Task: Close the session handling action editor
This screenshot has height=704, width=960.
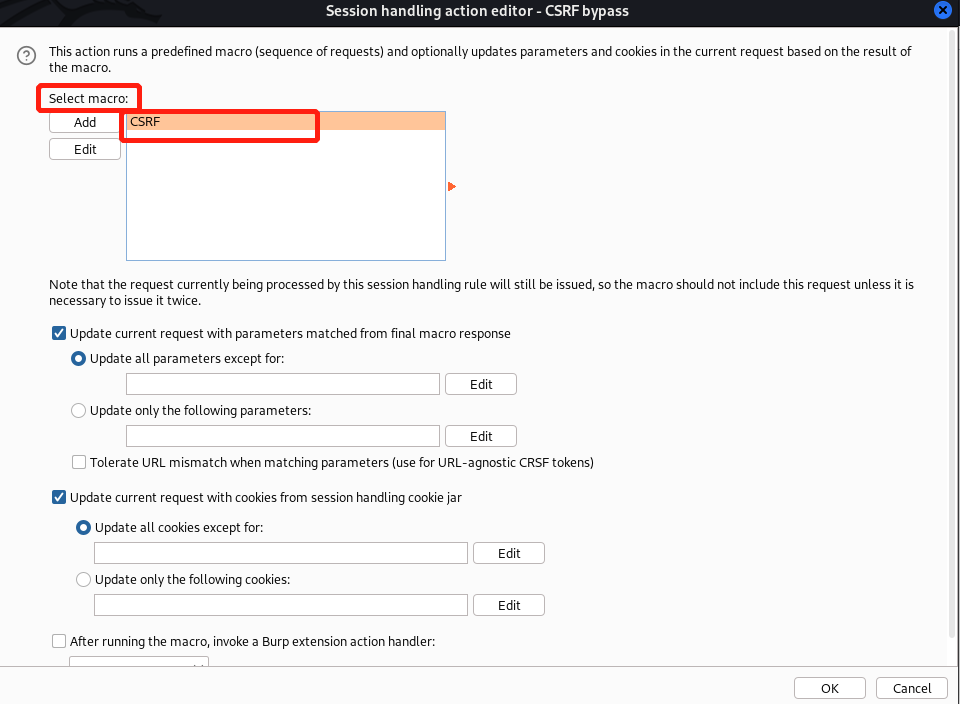Action: pos(942,10)
